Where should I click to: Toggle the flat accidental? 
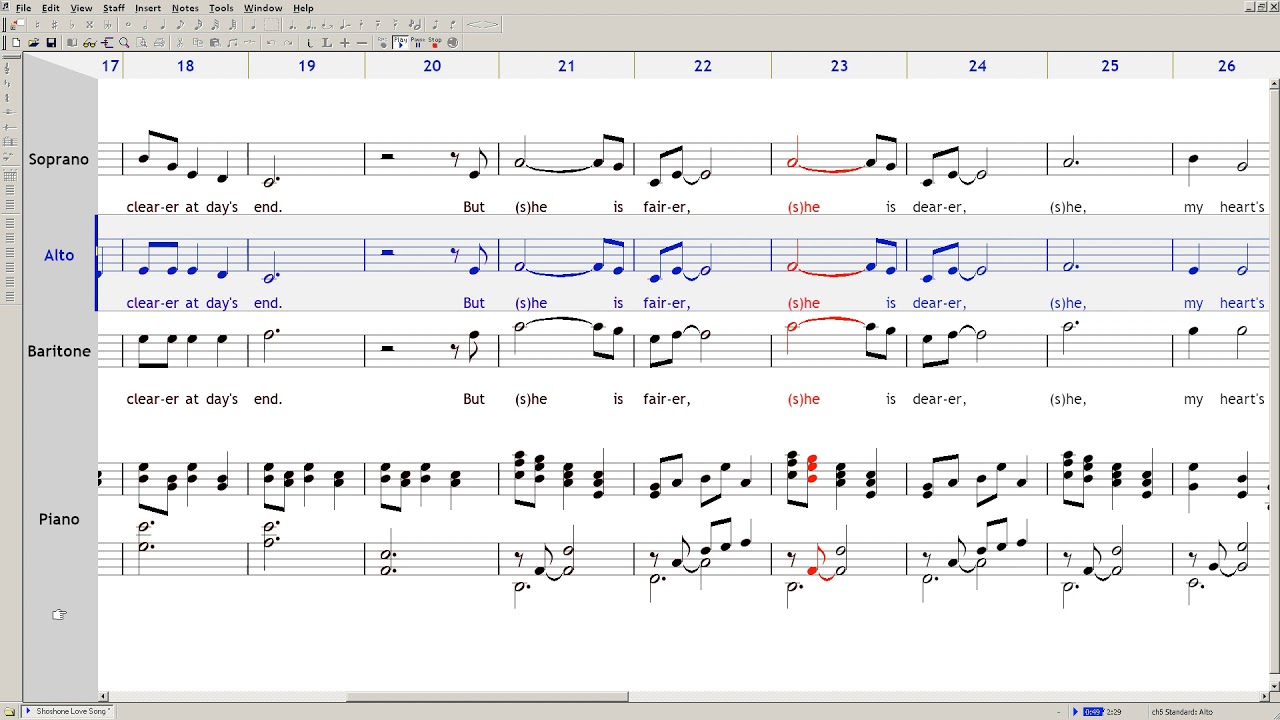coord(72,24)
